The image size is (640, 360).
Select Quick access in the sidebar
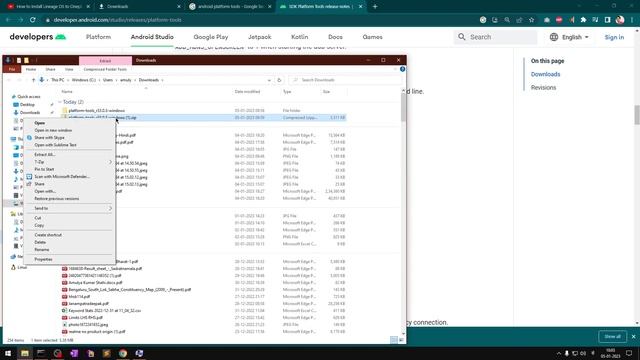pos(29,97)
